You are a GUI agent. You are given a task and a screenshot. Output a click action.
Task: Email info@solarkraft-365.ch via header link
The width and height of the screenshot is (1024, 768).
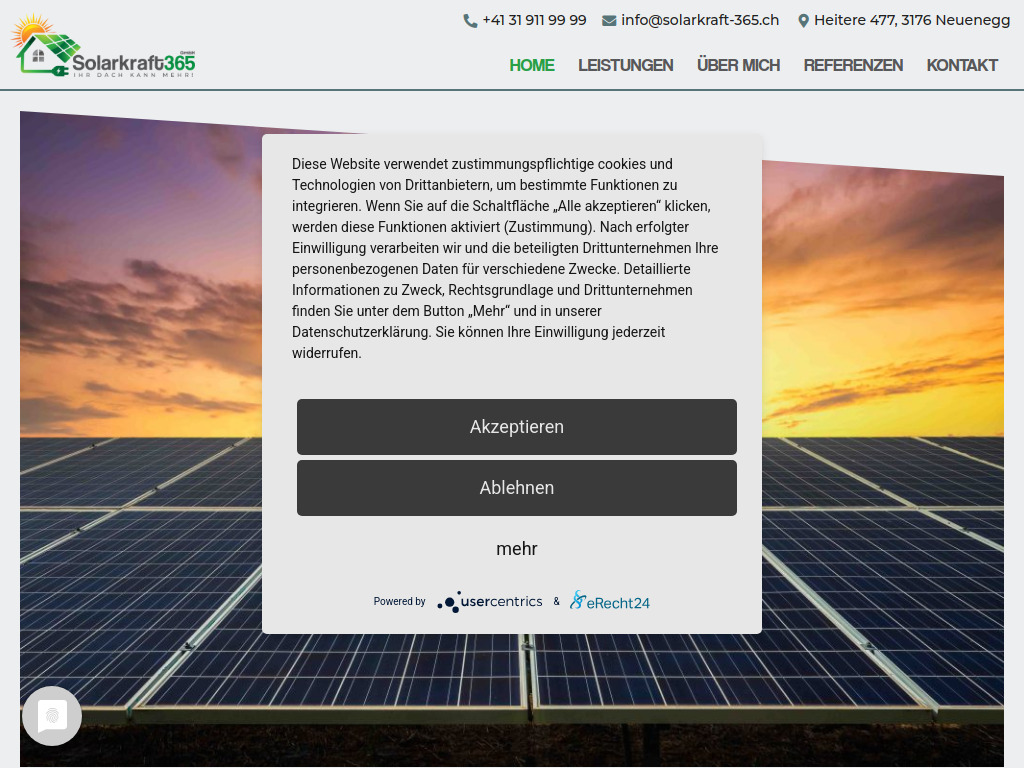pyautogui.click(x=700, y=19)
